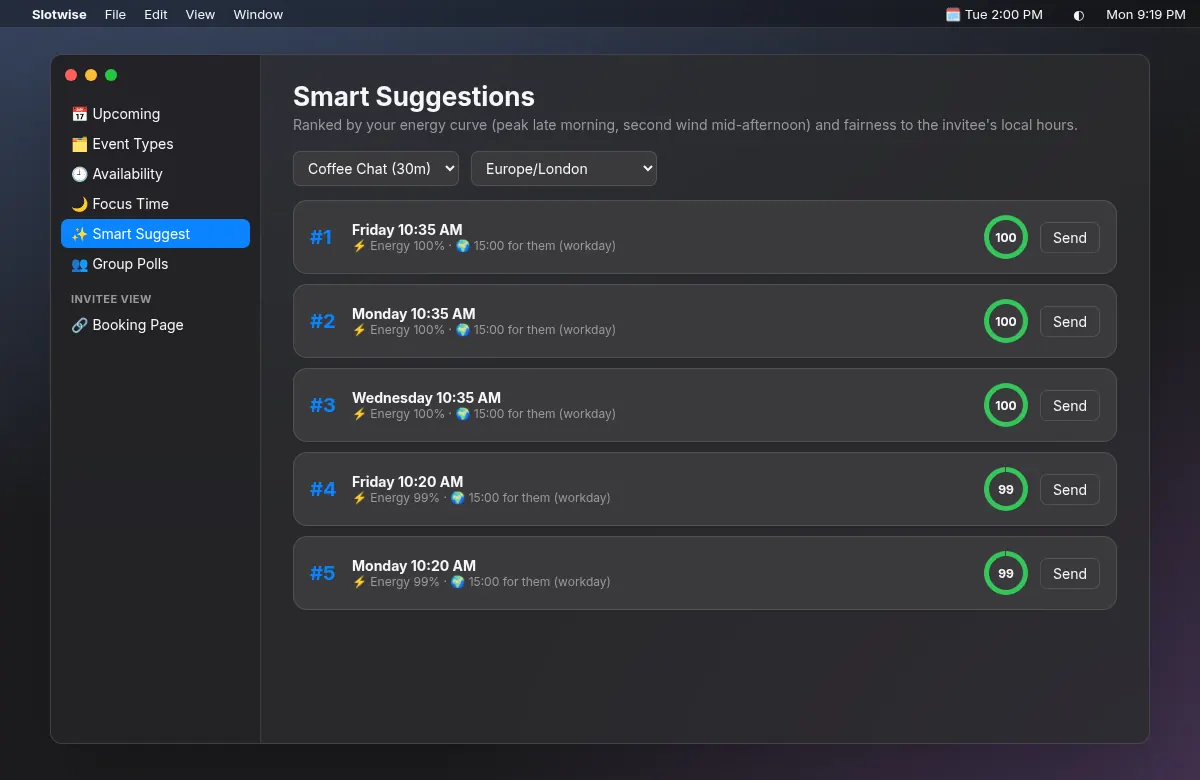Send the Wednesday 10:35 AM suggestion
Viewport: 1200px width, 780px height.
(x=1070, y=406)
